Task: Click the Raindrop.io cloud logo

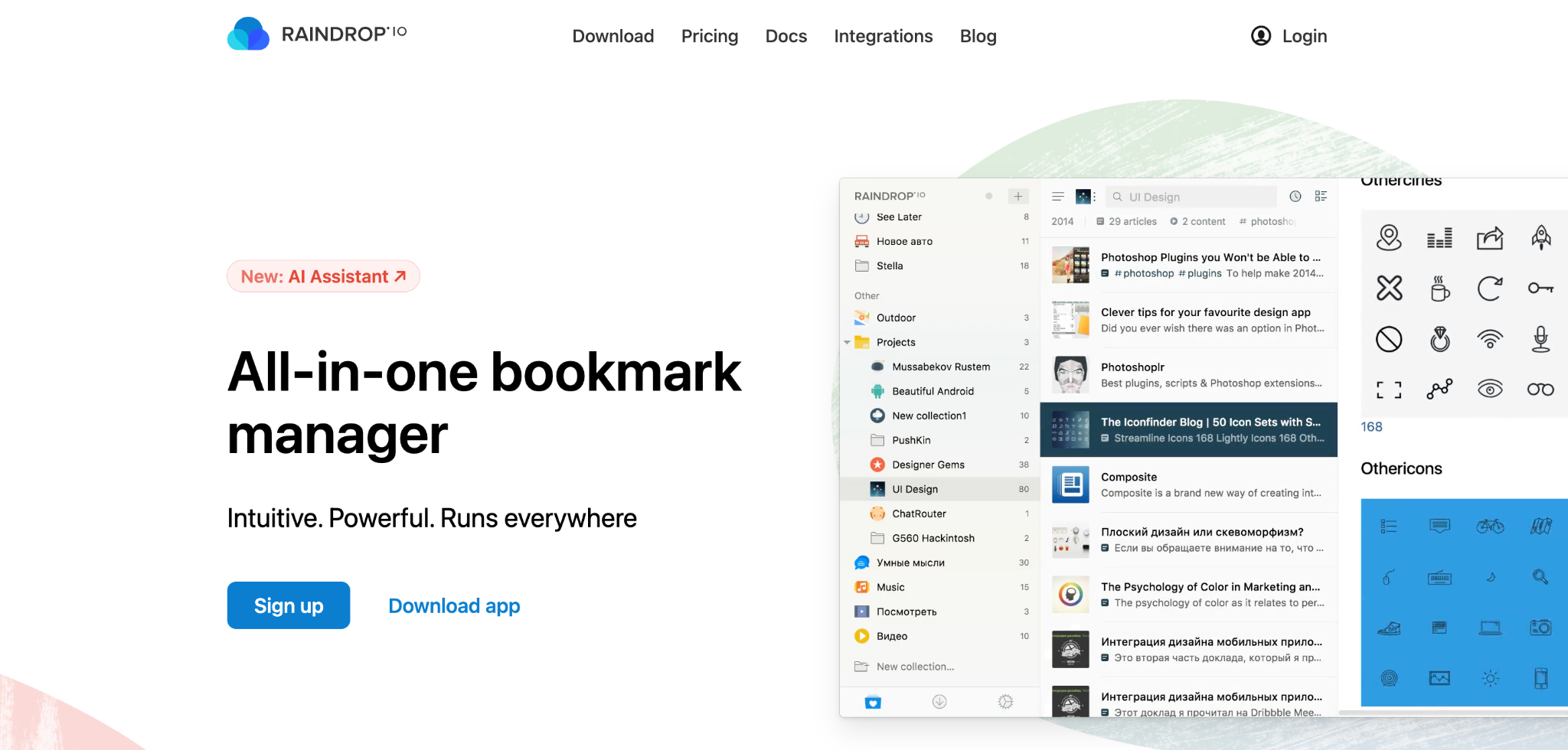Action: (x=248, y=34)
